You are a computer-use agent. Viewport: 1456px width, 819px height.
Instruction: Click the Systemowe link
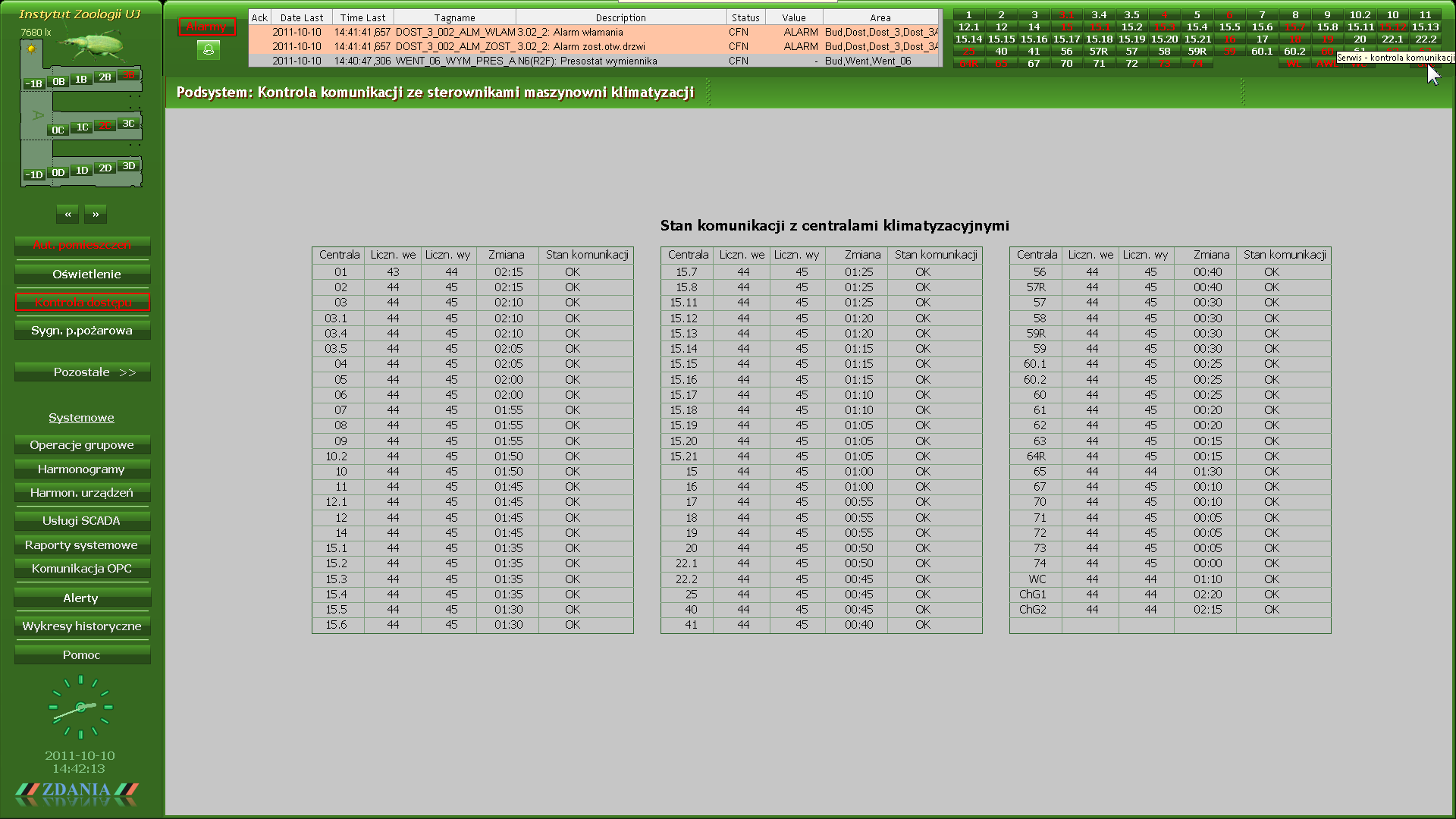click(81, 418)
